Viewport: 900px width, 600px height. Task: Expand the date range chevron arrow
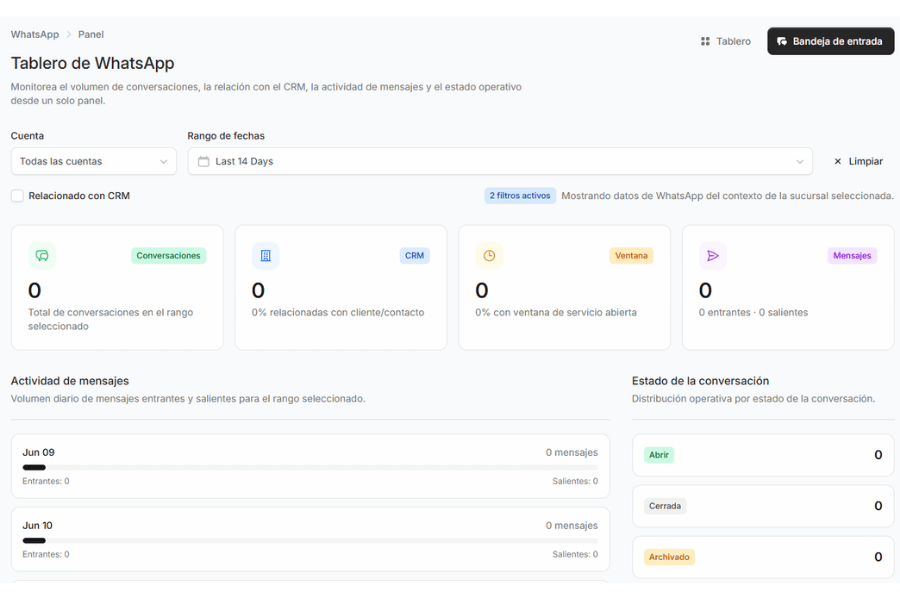pos(800,161)
